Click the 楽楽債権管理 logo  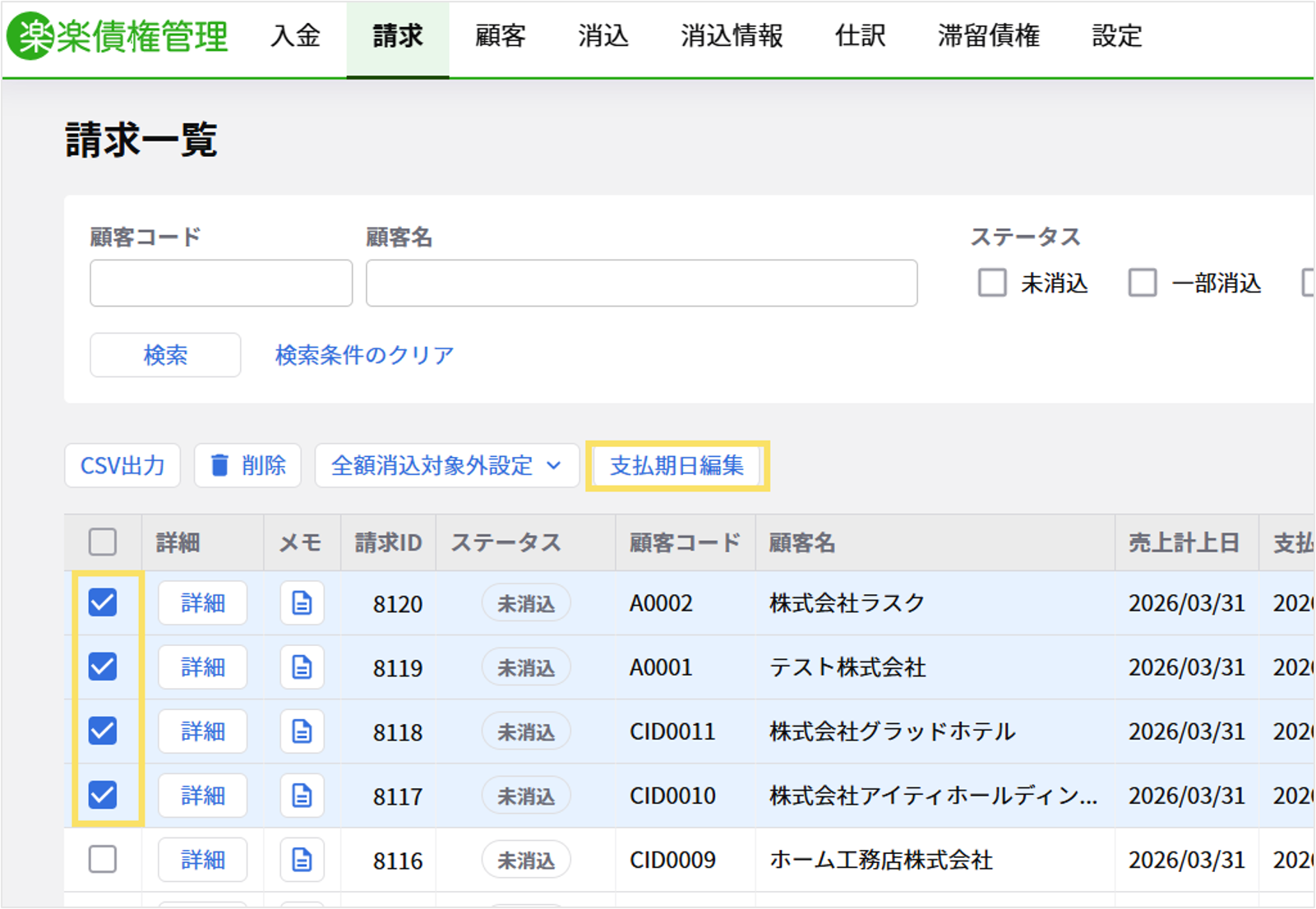(x=118, y=36)
